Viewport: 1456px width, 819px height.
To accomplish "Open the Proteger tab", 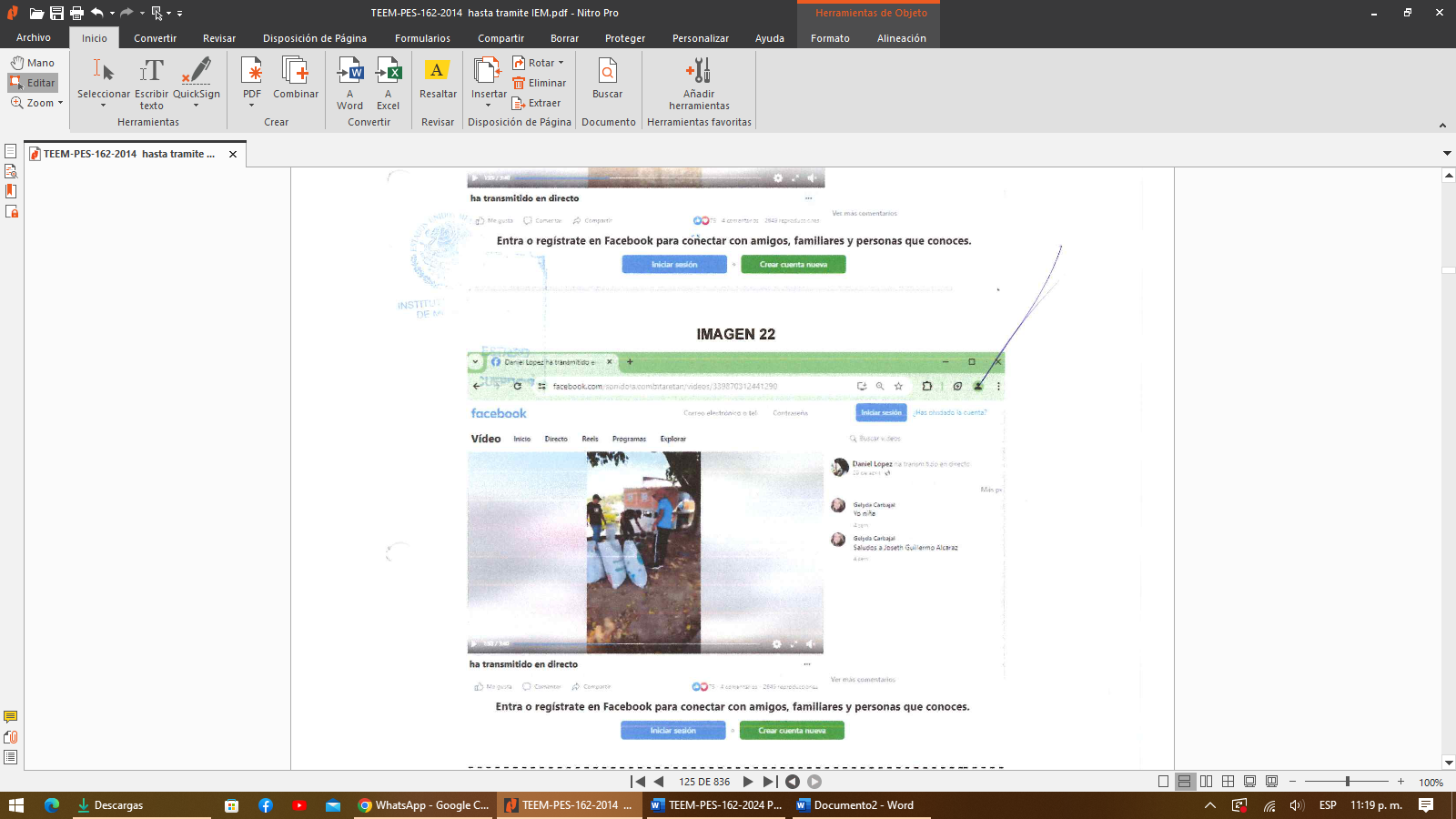I will [x=625, y=38].
